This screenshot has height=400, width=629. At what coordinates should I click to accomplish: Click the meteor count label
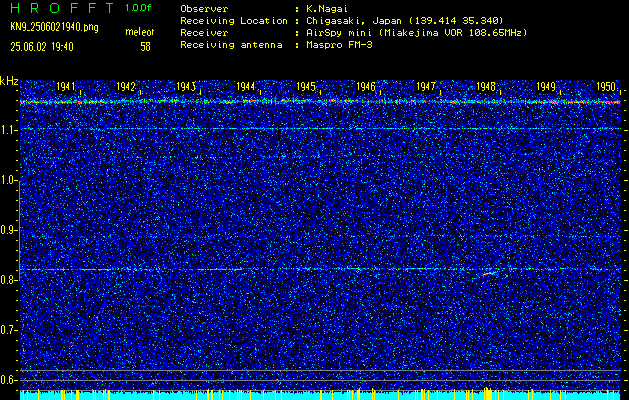pos(139,32)
